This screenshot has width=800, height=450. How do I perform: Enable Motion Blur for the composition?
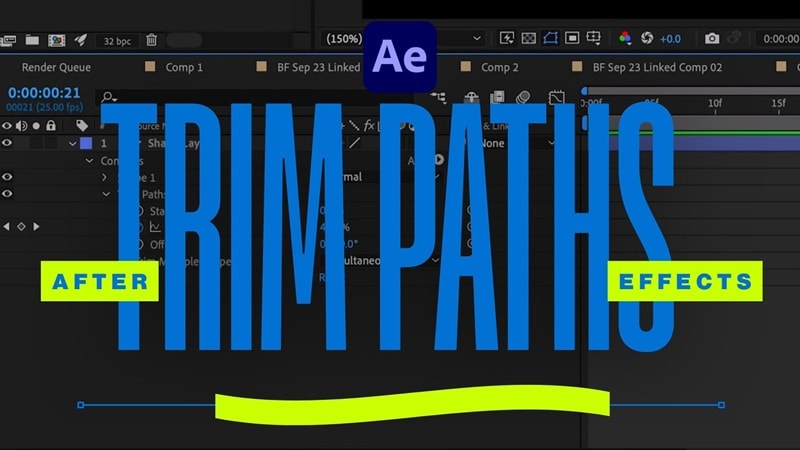pos(523,97)
